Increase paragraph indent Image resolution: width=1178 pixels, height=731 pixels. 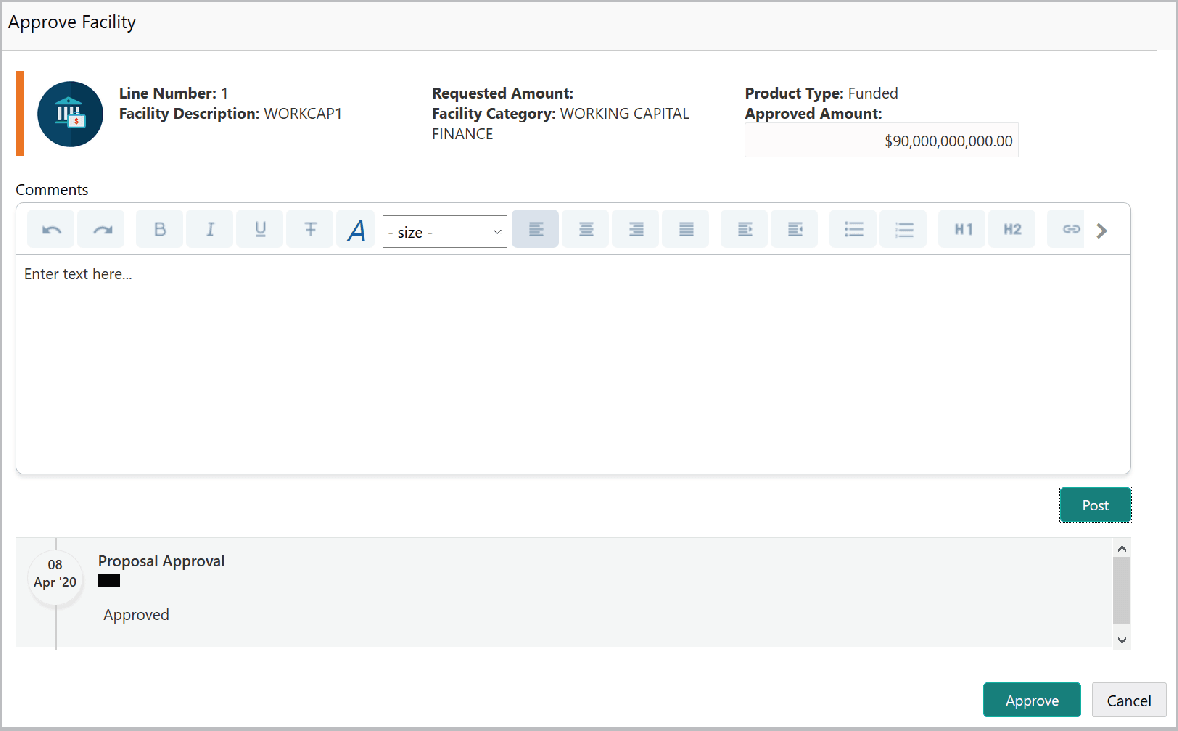point(745,229)
